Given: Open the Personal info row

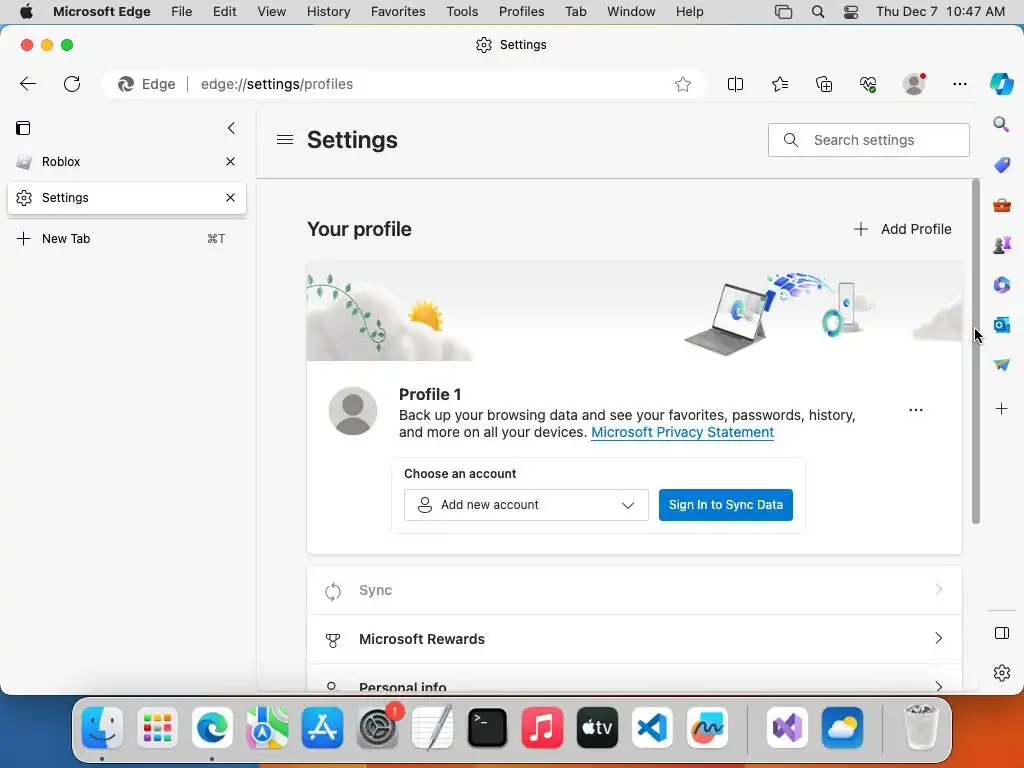Looking at the screenshot, I should point(634,679).
